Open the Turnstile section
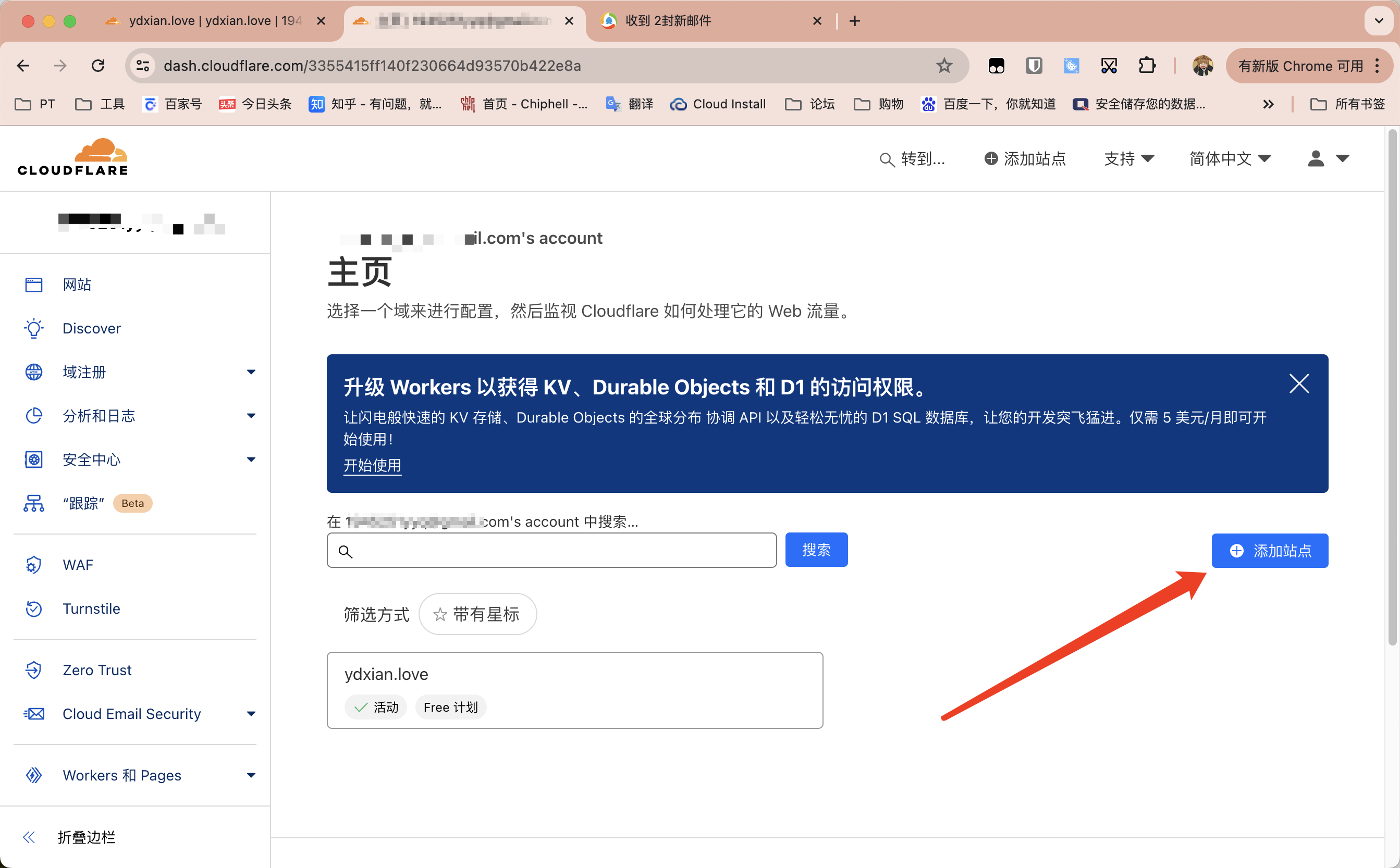The height and width of the screenshot is (868, 1400). tap(92, 609)
